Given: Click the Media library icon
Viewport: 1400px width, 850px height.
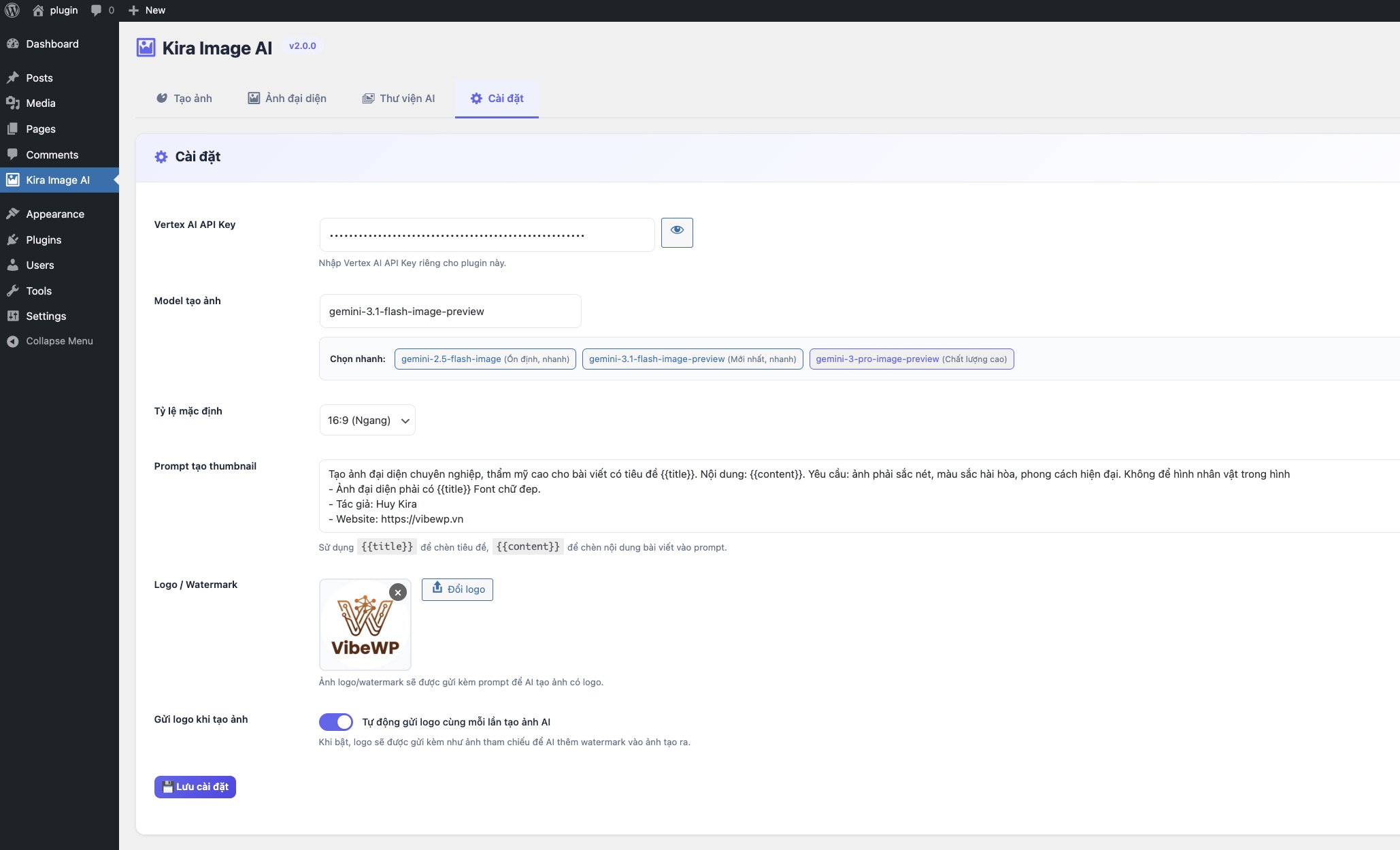Looking at the screenshot, I should coord(12,103).
